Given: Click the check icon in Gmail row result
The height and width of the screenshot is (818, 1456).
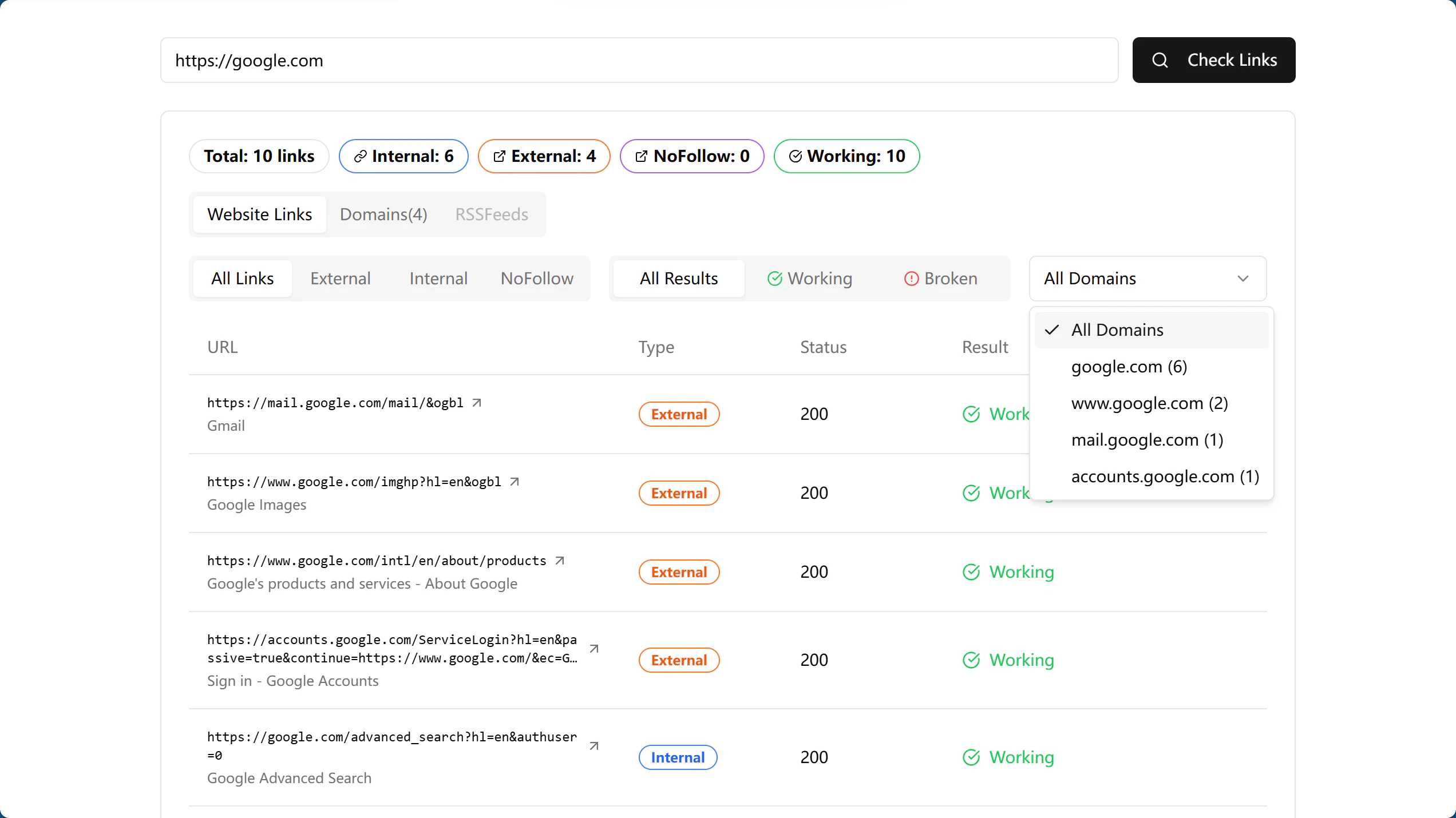Looking at the screenshot, I should pos(971,414).
